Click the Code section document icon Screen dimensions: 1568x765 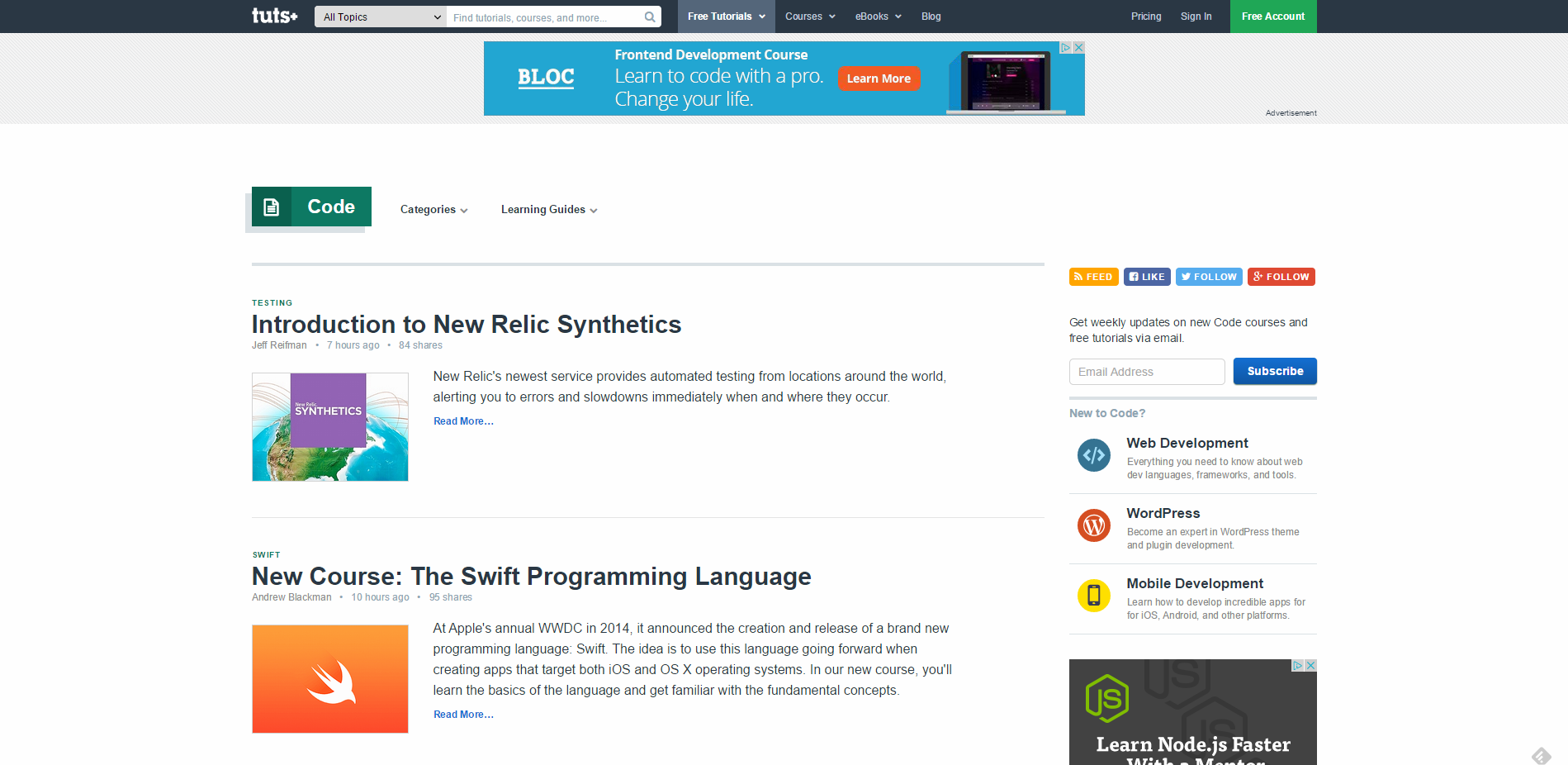click(272, 207)
